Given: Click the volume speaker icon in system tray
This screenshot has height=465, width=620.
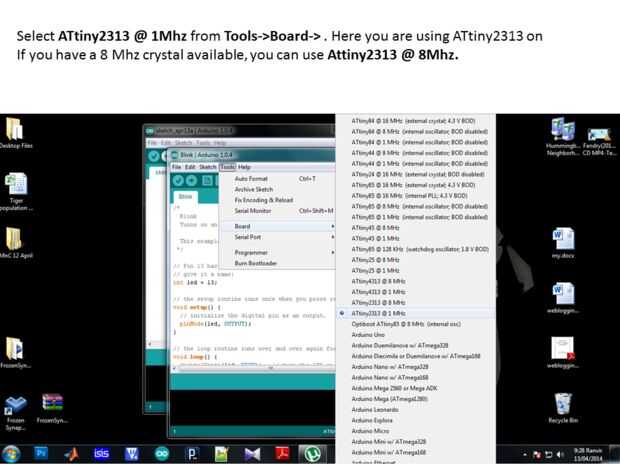Looking at the screenshot, I should click(560, 455).
